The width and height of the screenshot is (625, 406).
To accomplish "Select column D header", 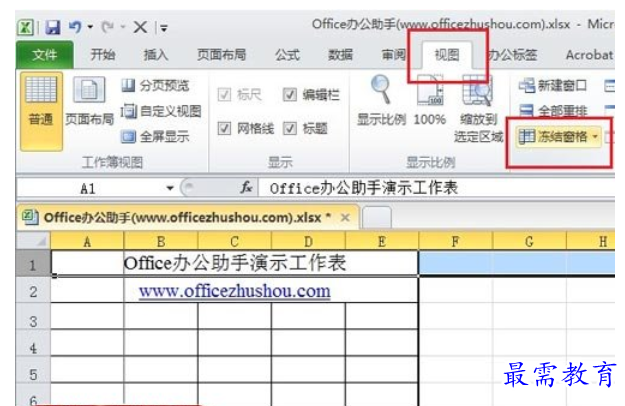I will pos(308,241).
